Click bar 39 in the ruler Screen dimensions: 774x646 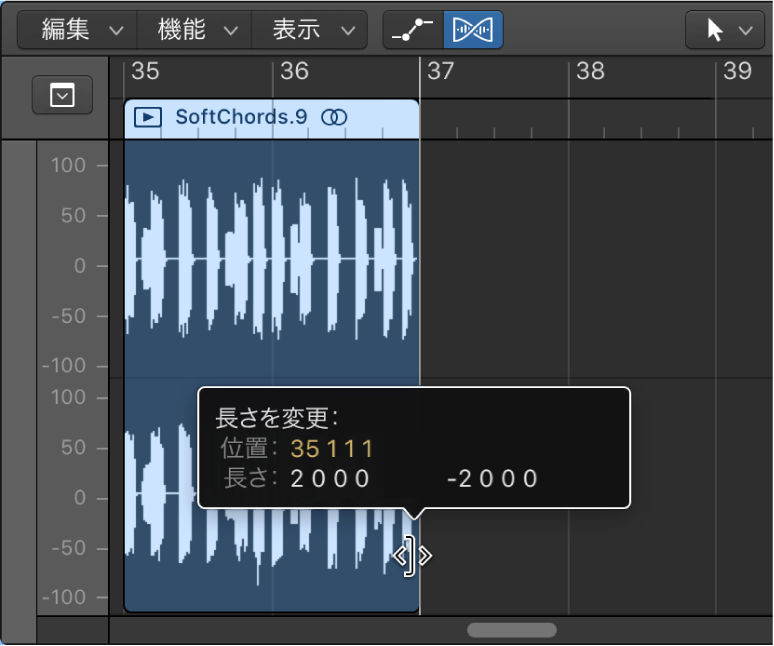click(x=737, y=71)
